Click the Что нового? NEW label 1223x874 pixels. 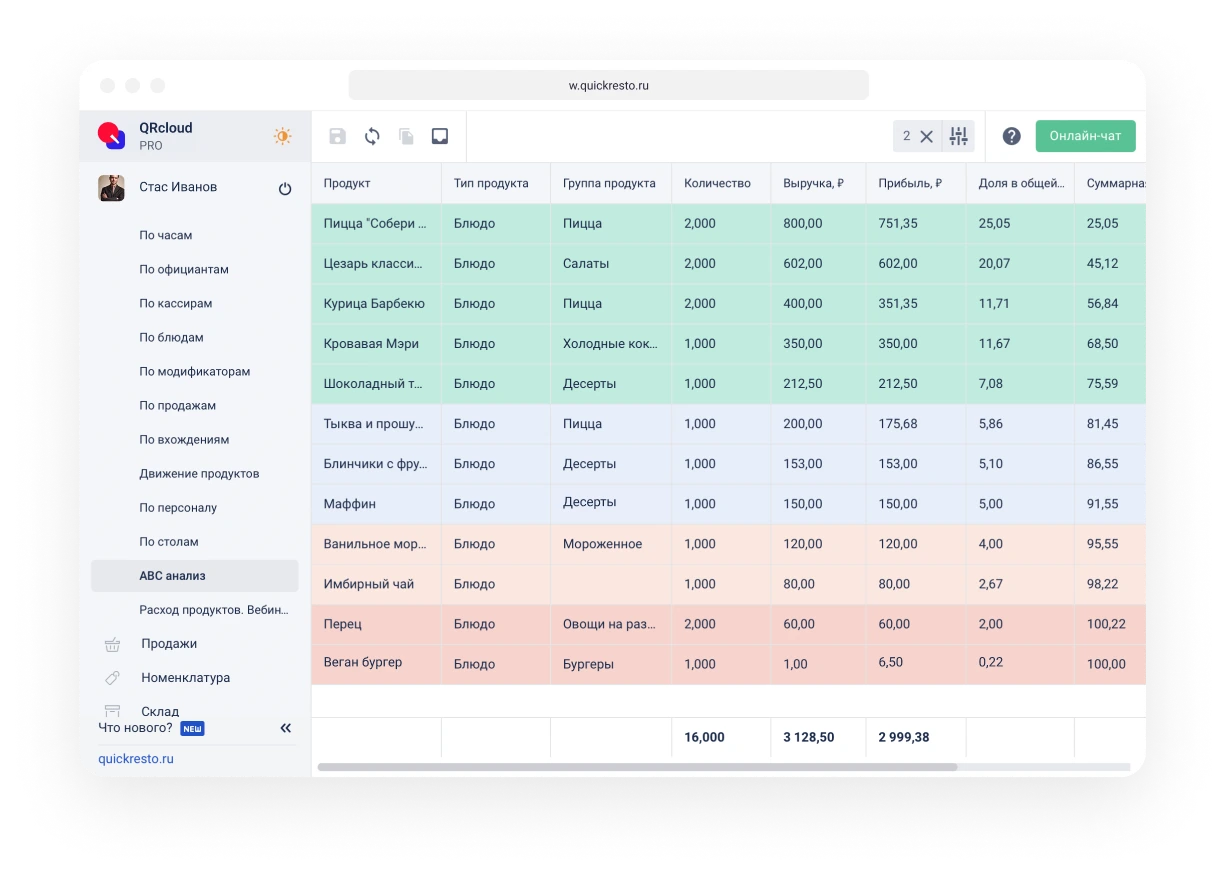coord(151,728)
